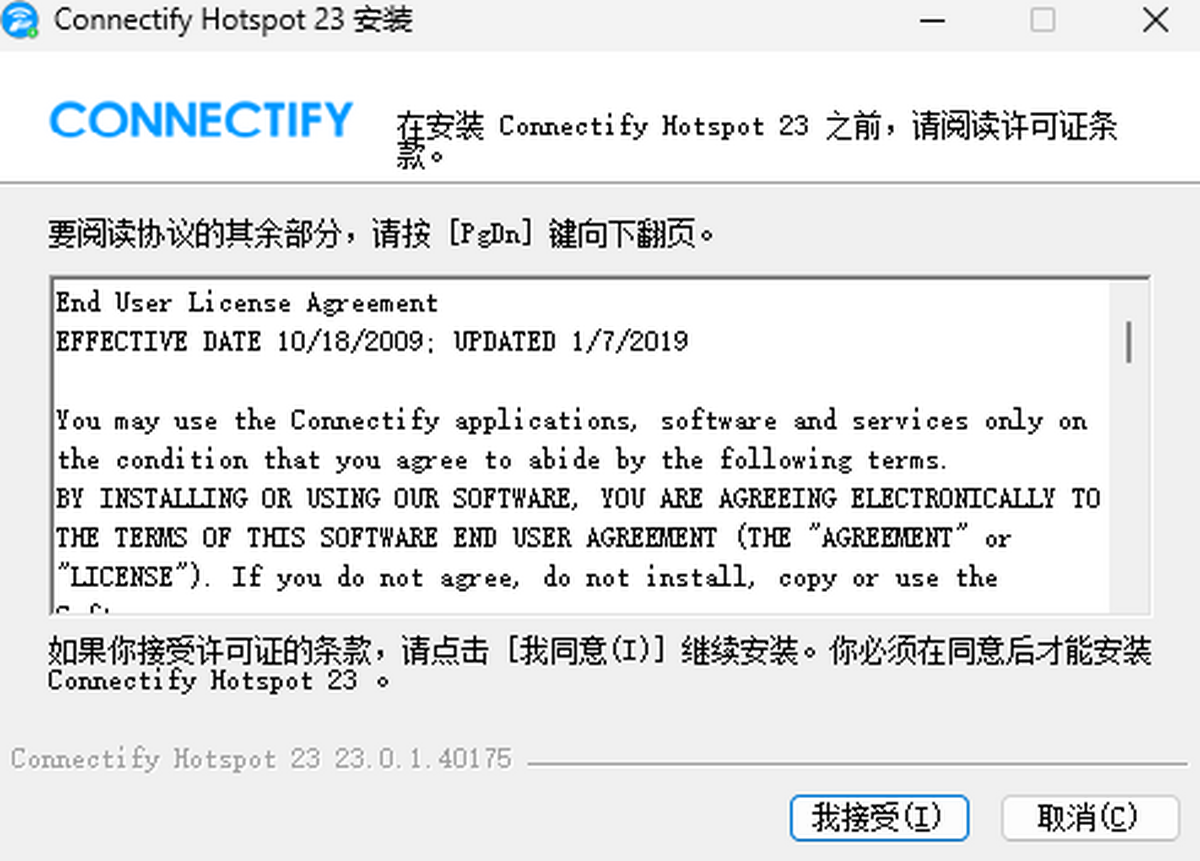Click the 我接受(I) accept button
This screenshot has width=1200, height=861.
(879, 818)
